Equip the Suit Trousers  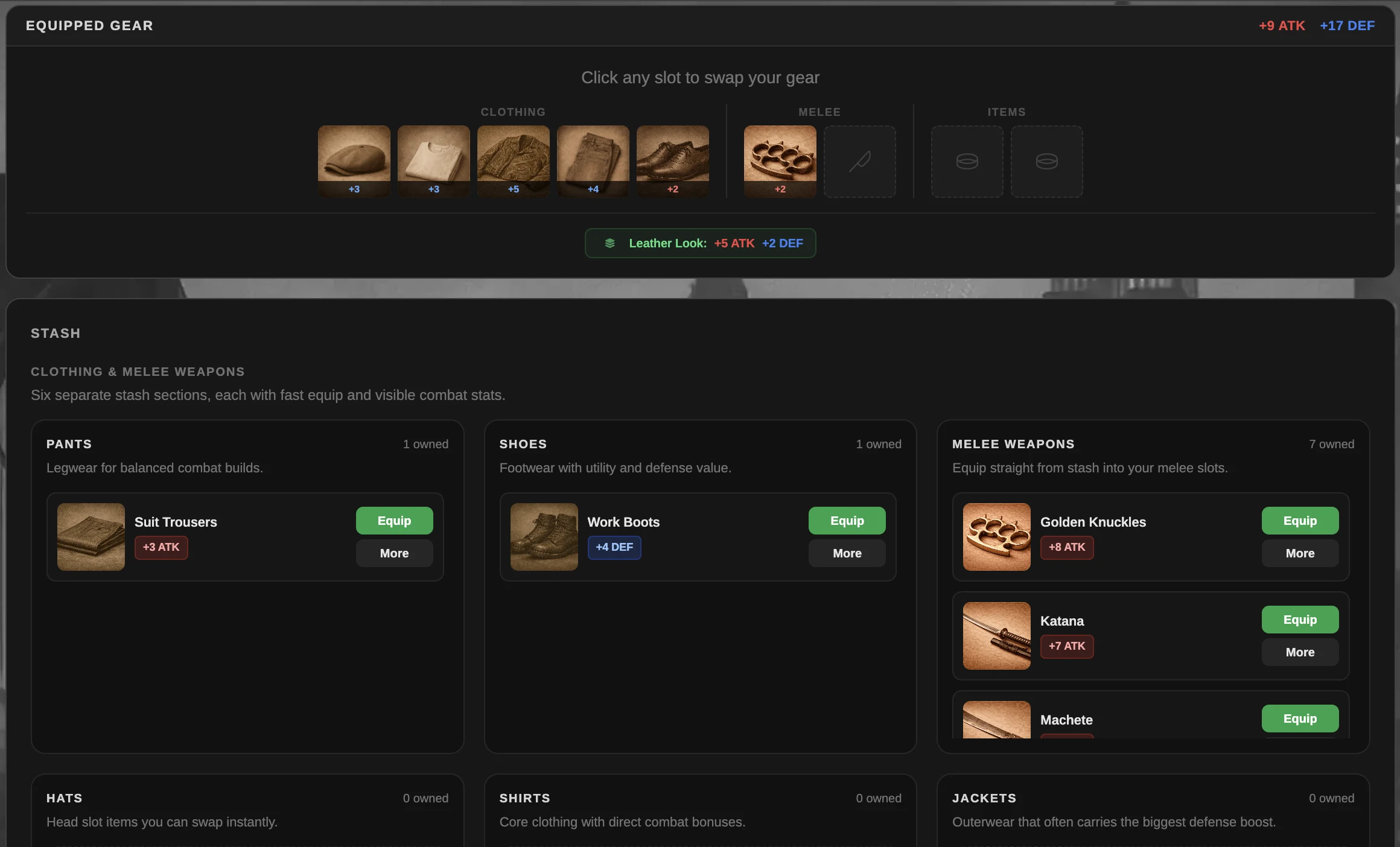394,521
